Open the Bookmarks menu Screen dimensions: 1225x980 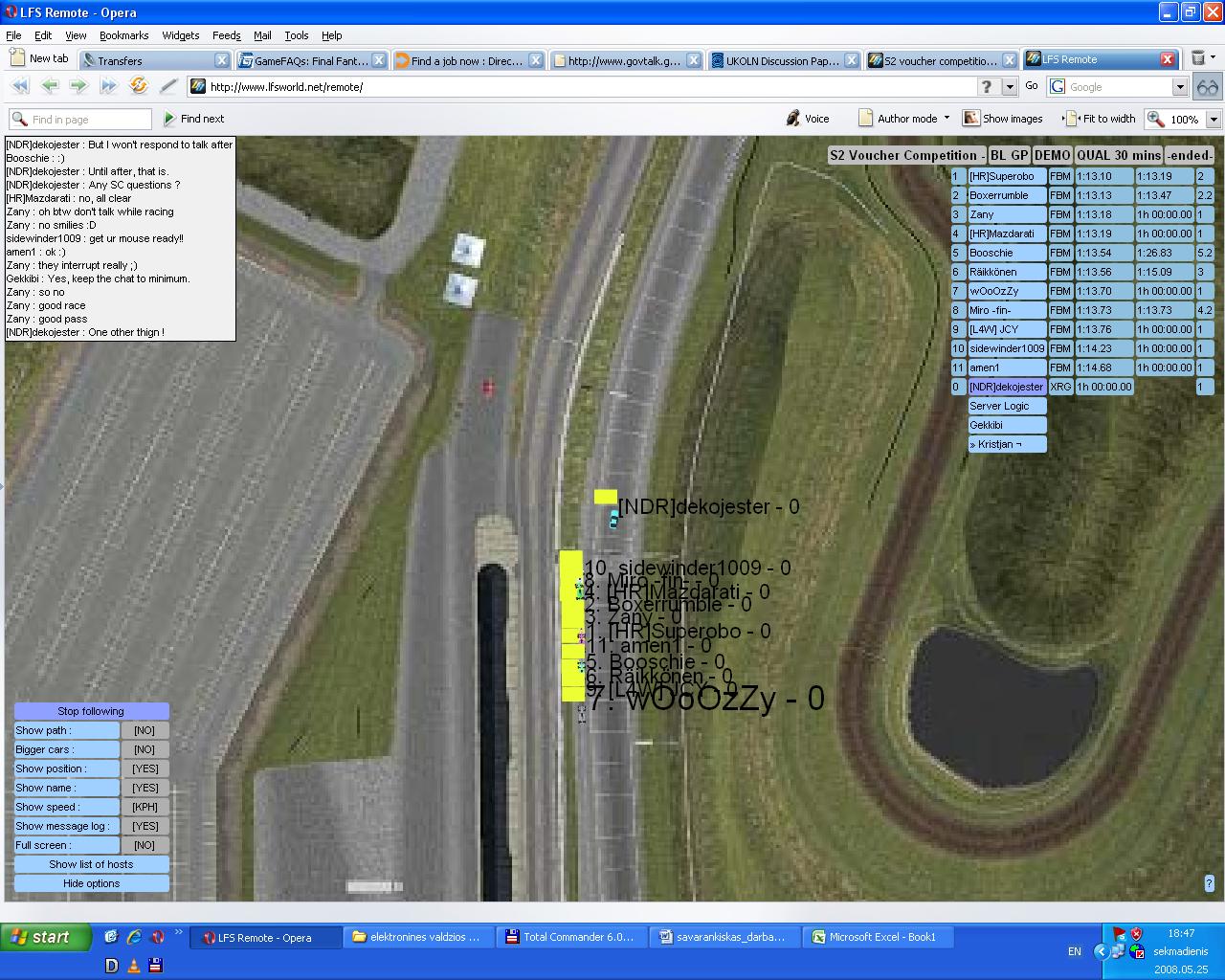pyautogui.click(x=124, y=35)
